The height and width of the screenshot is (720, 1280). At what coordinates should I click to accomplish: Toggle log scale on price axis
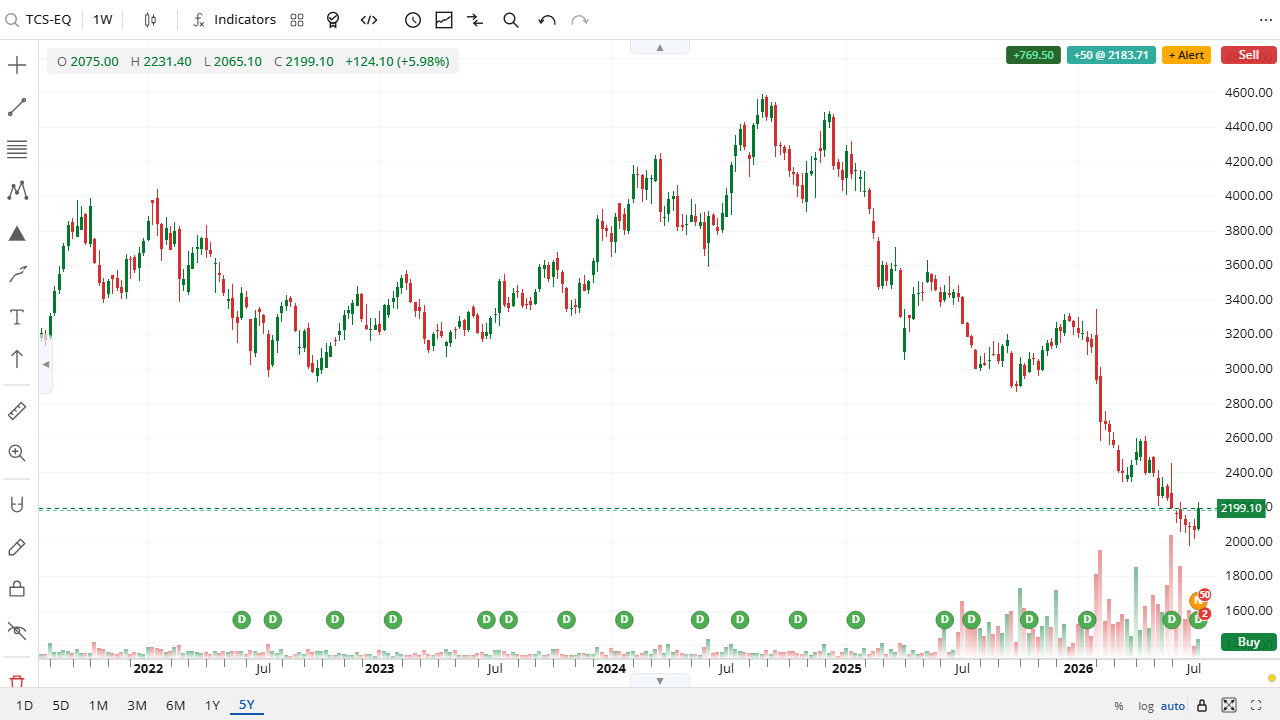pos(1145,706)
